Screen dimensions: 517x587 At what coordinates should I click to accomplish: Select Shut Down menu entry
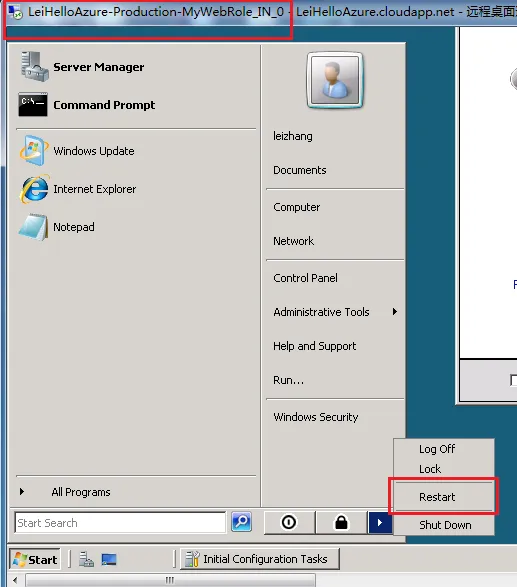point(445,525)
